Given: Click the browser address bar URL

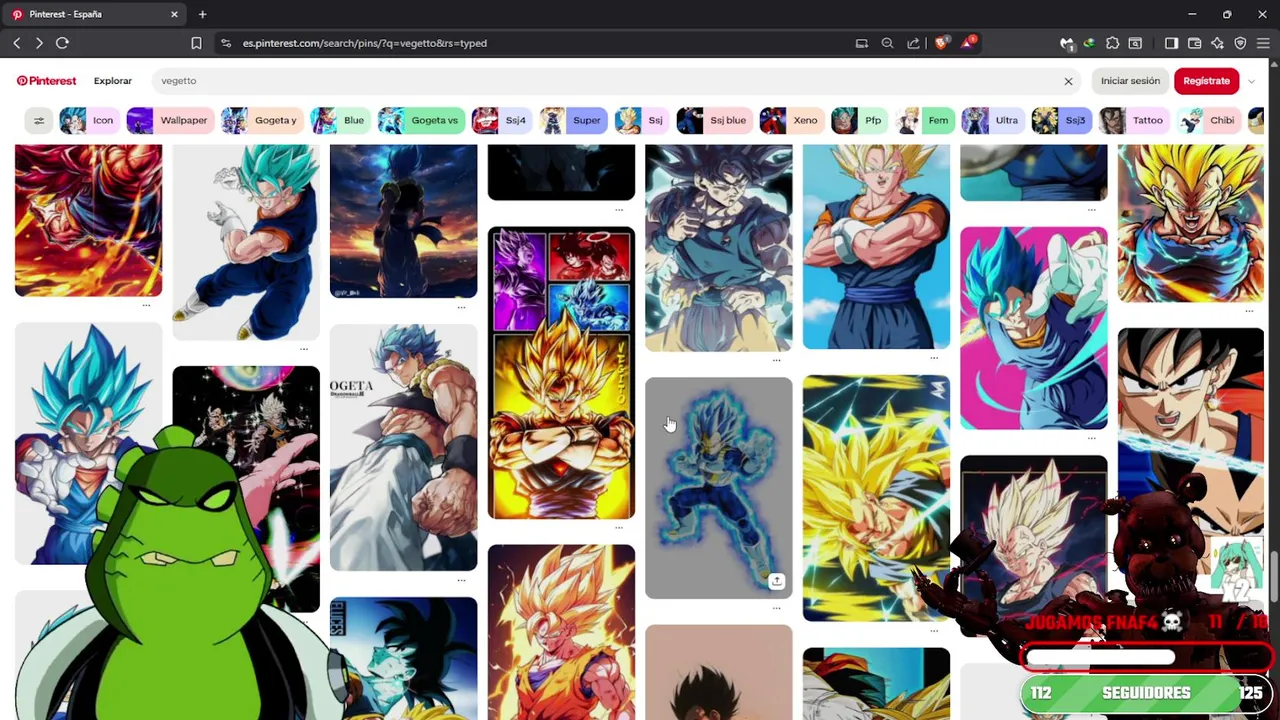Looking at the screenshot, I should [364, 43].
